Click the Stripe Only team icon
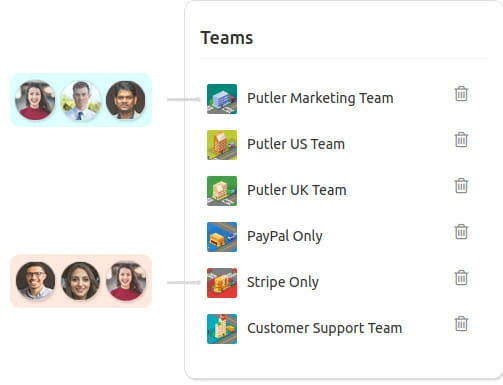 coord(222,283)
